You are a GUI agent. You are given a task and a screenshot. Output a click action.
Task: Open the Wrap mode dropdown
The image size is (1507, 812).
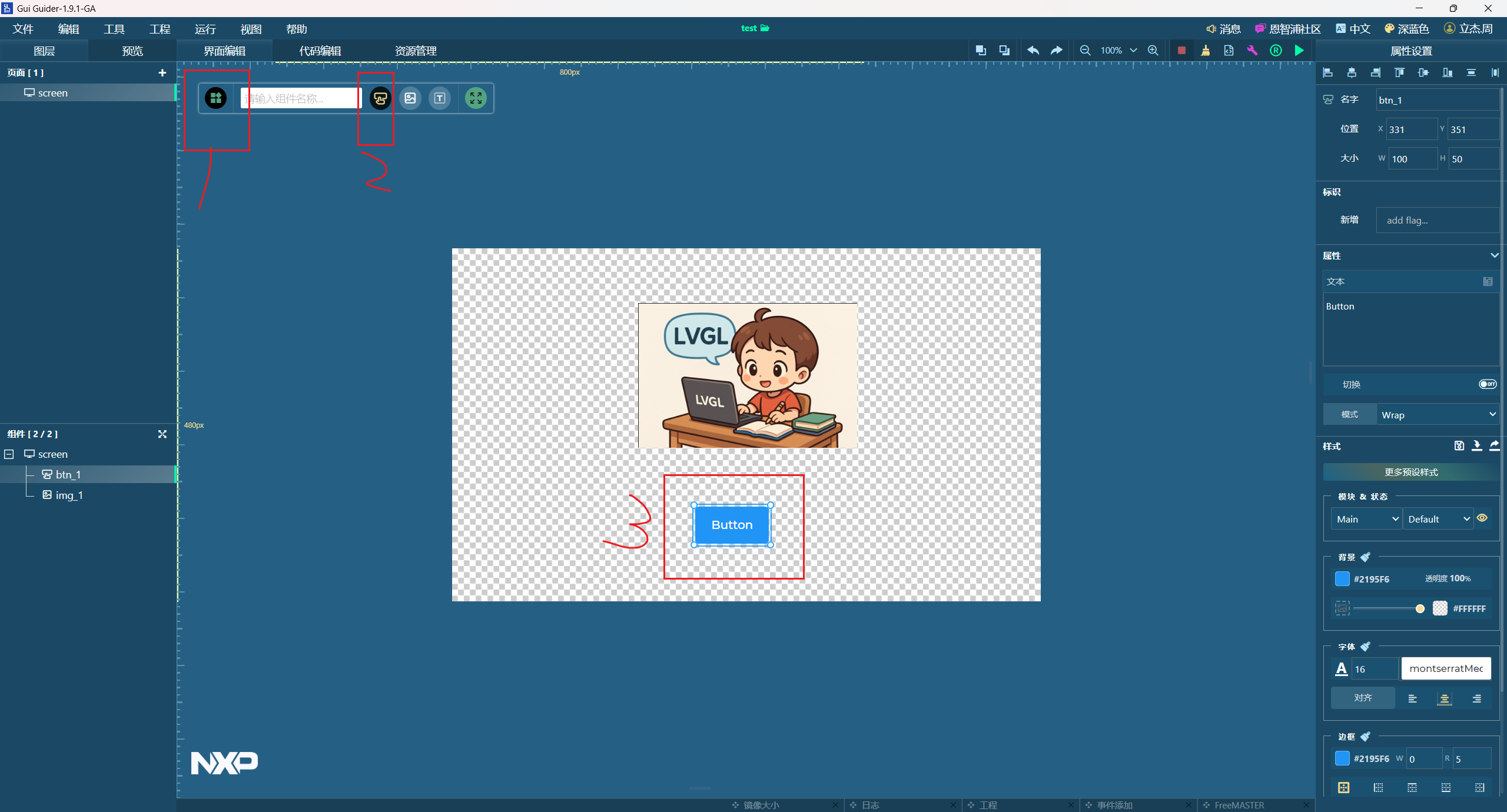coord(1439,414)
